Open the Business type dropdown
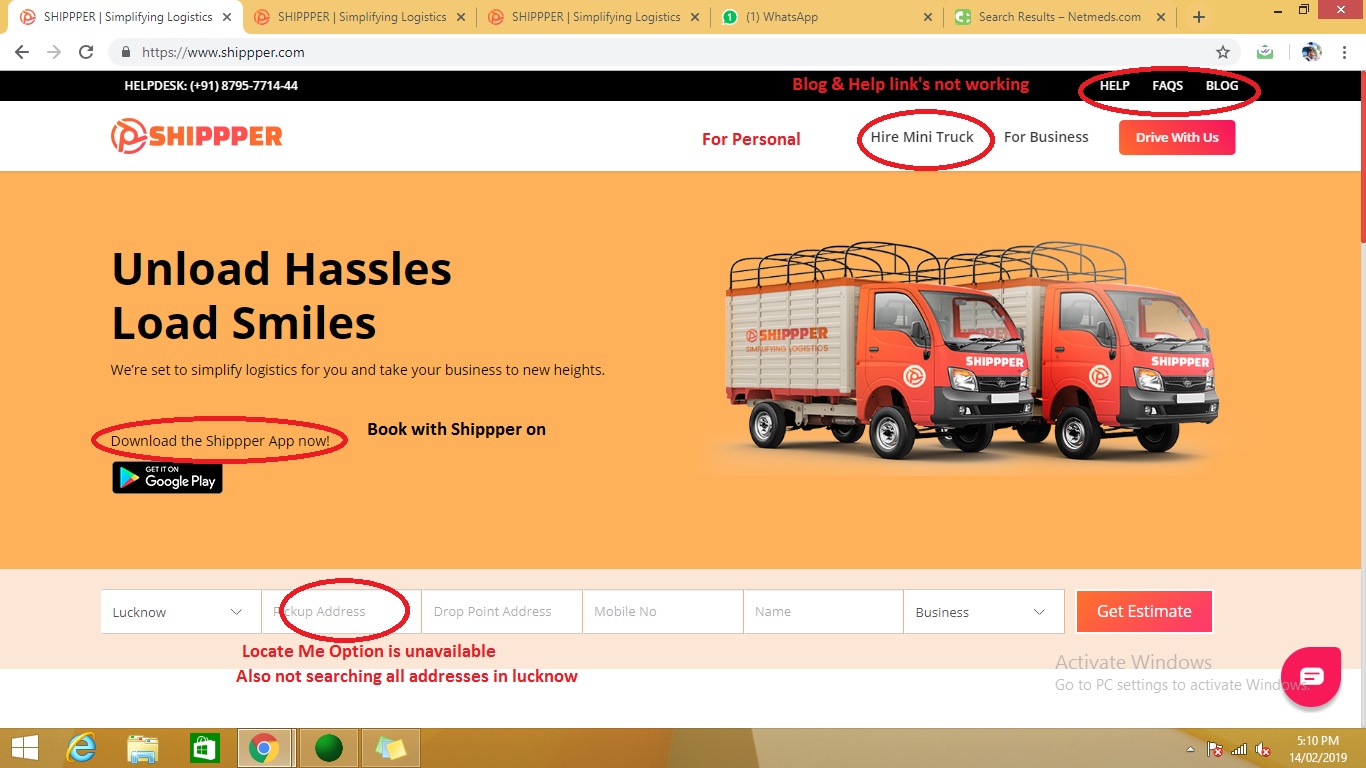Screen dimensions: 1366x768 tap(982, 612)
